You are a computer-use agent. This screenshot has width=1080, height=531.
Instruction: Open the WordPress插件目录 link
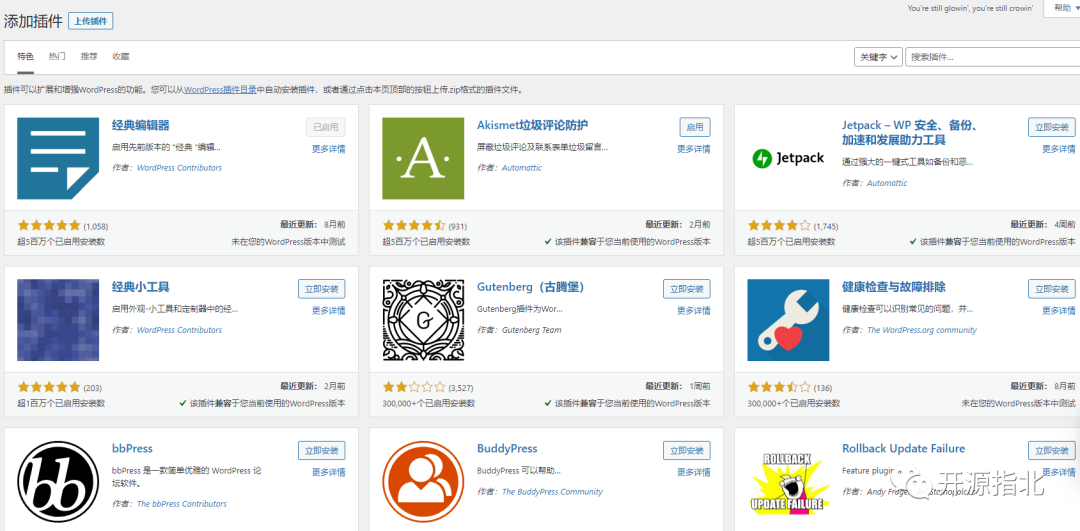coord(220,90)
